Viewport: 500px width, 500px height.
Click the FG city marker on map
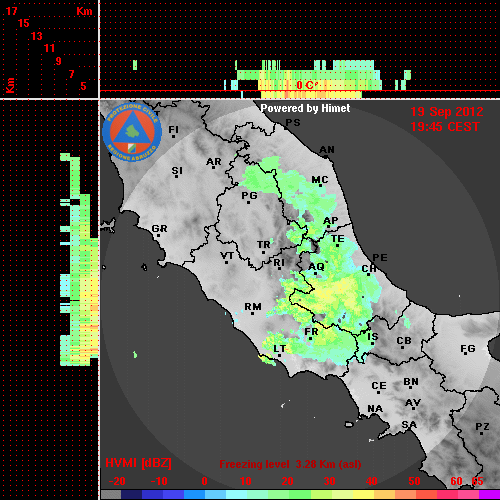(465, 355)
